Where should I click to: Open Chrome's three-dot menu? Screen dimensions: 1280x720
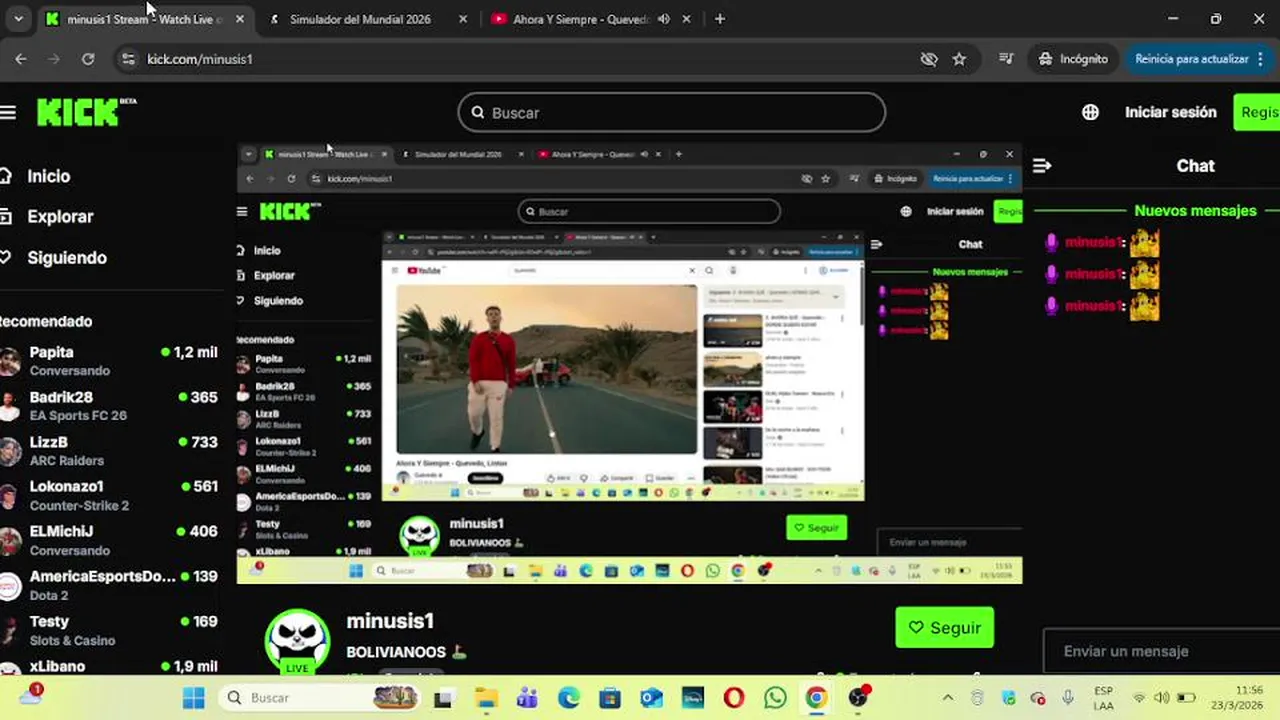tap(1260, 59)
